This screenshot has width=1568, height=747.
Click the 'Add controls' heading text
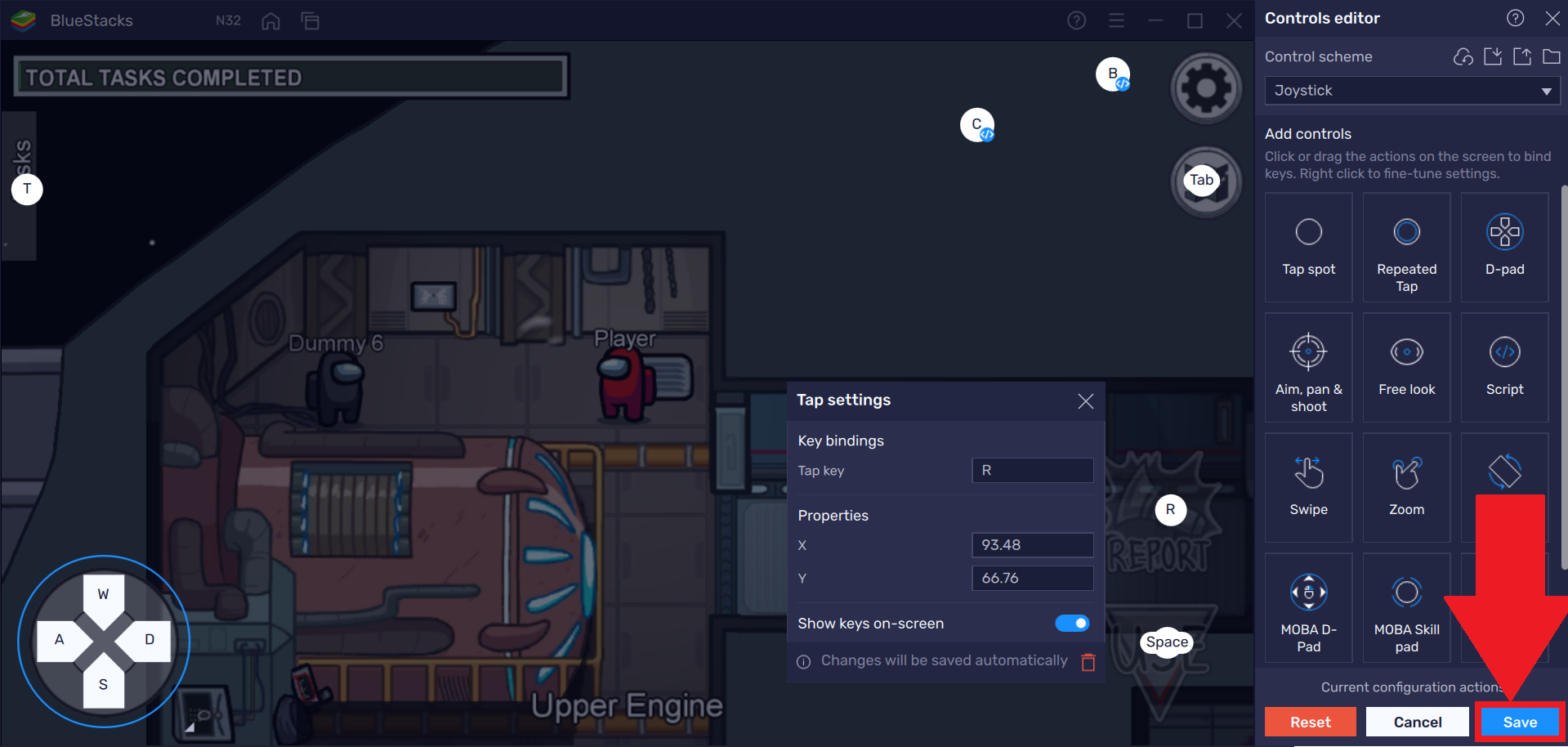click(x=1308, y=134)
